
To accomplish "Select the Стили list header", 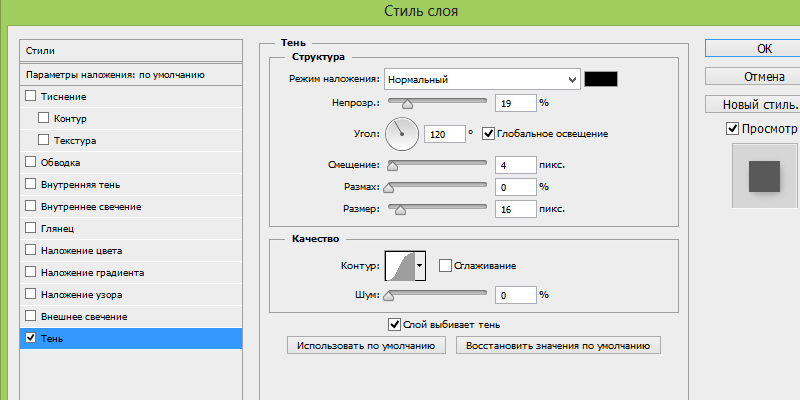I will 131,50.
